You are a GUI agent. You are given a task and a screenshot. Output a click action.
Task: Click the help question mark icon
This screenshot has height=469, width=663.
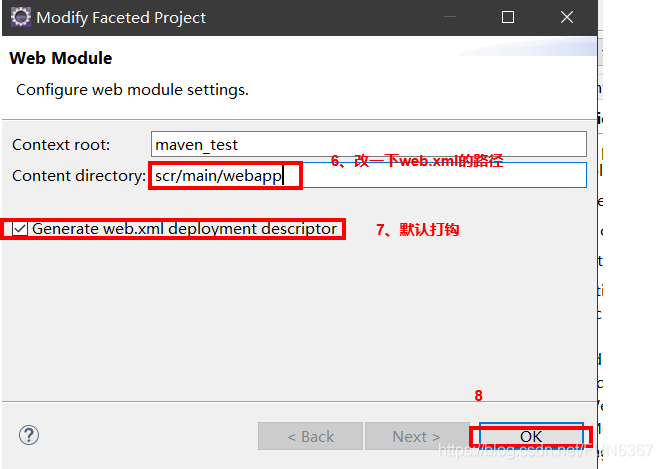[x=29, y=435]
